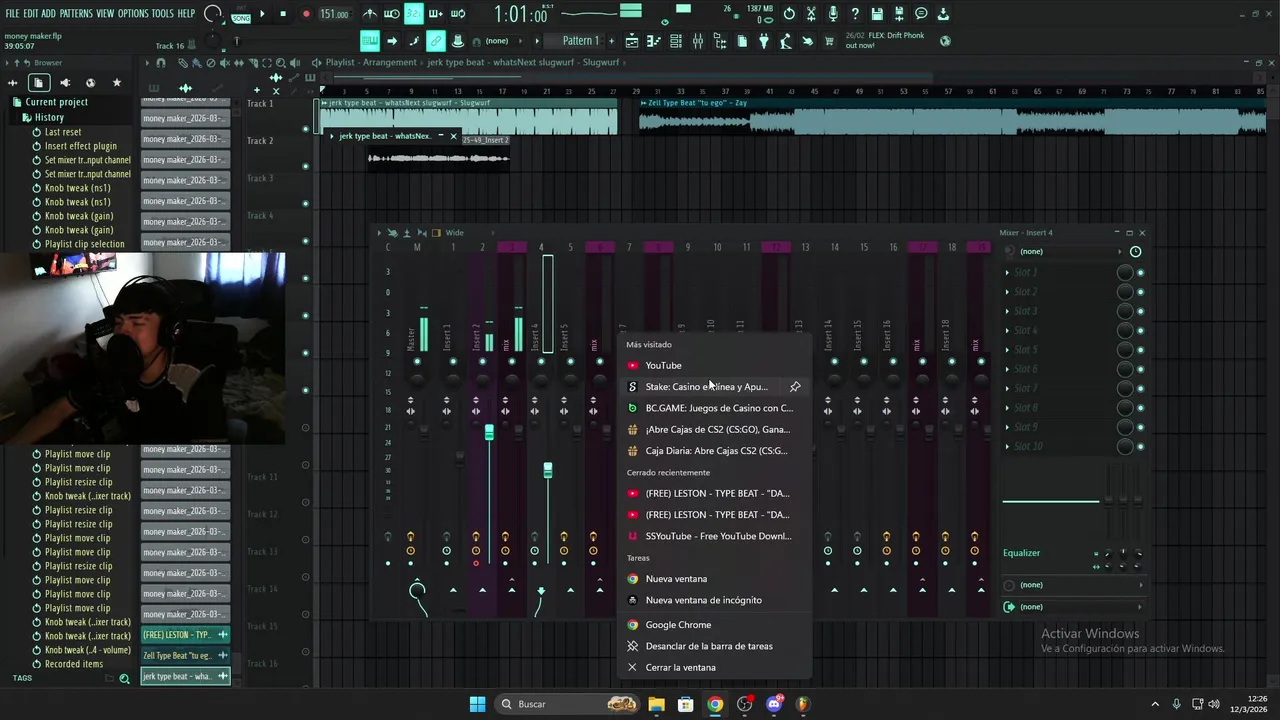The height and width of the screenshot is (720, 1280).
Task: Click the playlist magnet snap icon
Action: click(x=161, y=62)
